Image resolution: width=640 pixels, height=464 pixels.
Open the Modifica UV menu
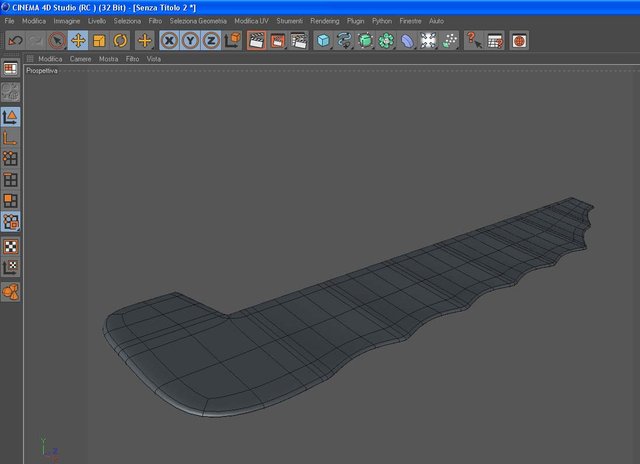pyautogui.click(x=251, y=21)
